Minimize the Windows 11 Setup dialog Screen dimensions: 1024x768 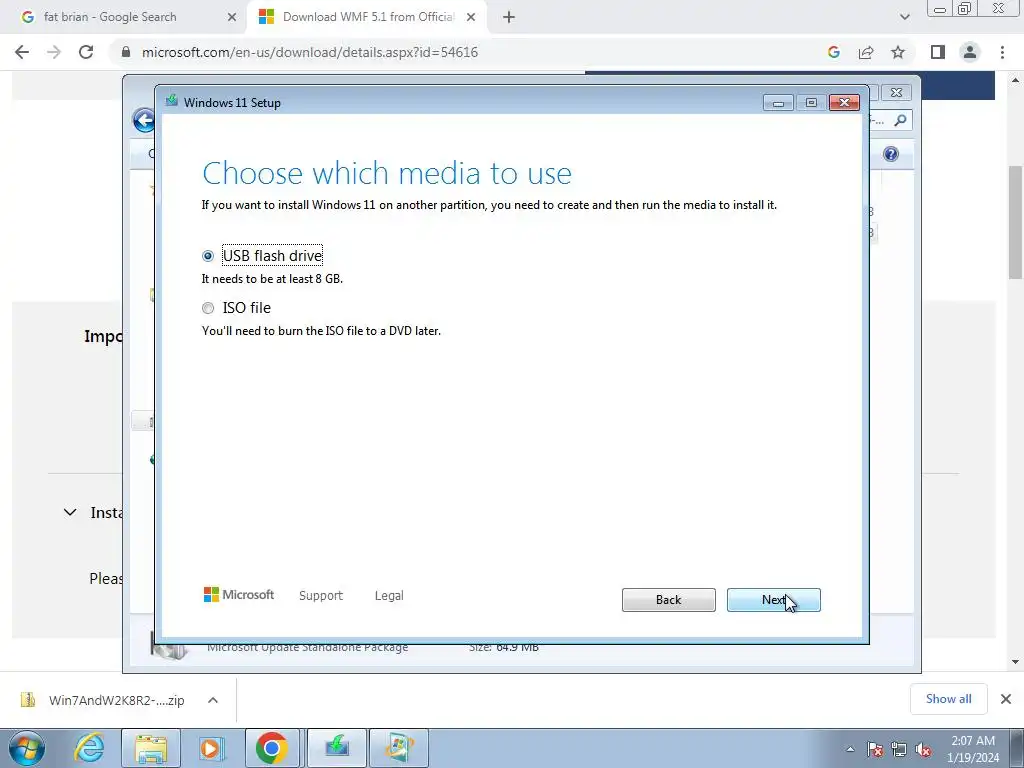778,103
